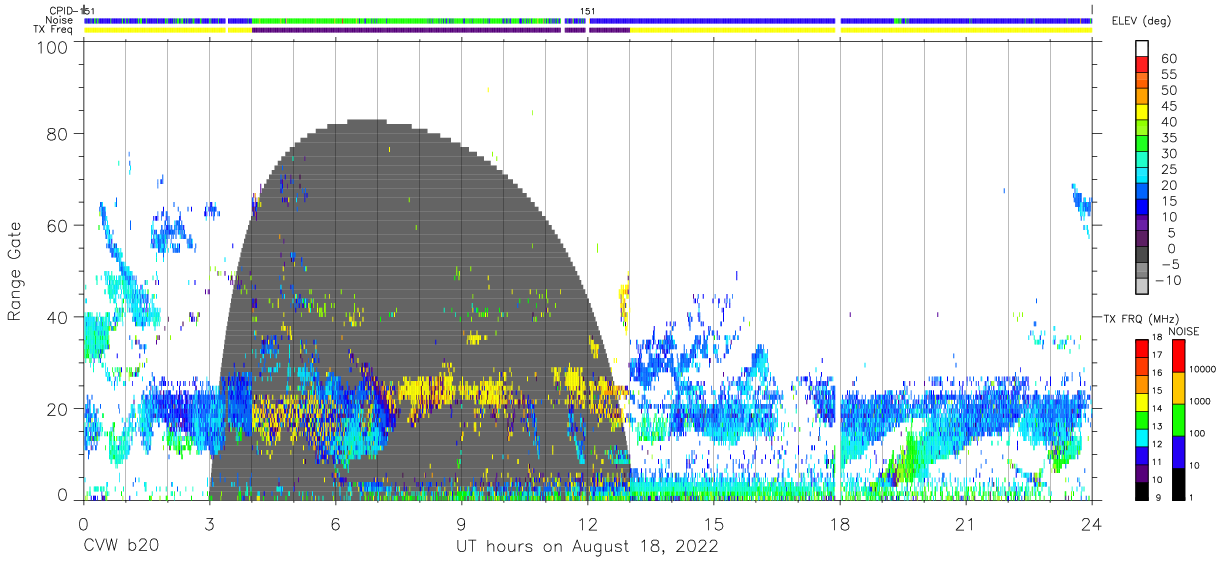The width and height of the screenshot is (1228, 567).
Task: Click the 'NOISE' legend title
Action: tap(1183, 331)
